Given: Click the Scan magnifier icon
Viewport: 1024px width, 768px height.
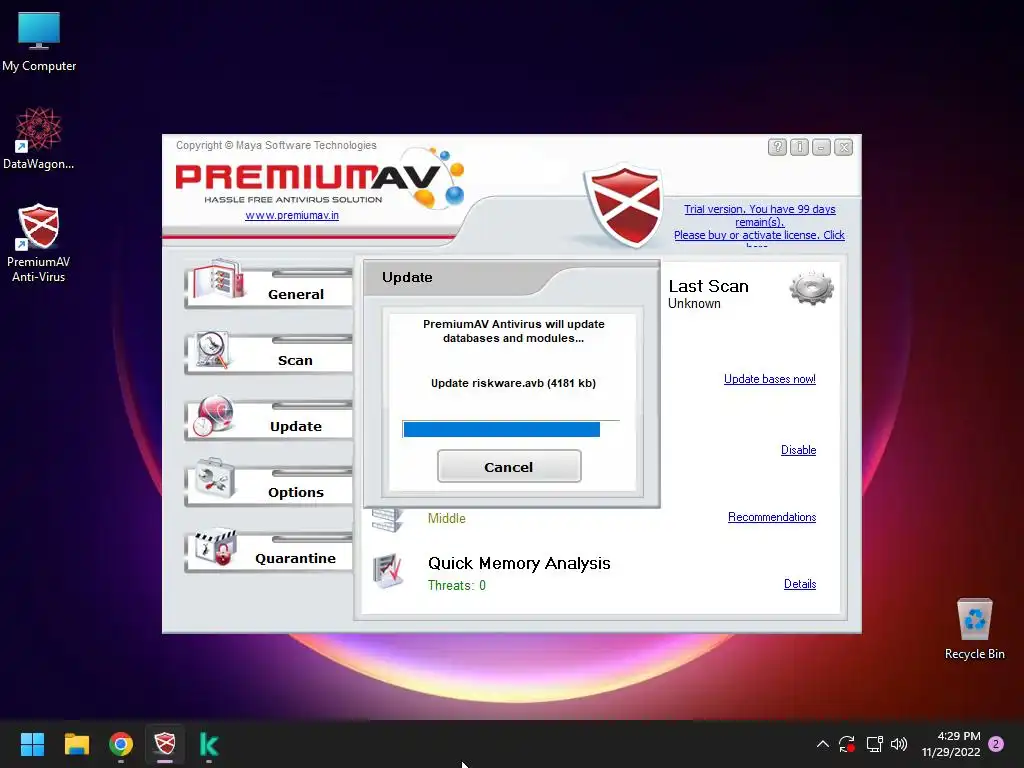Looking at the screenshot, I should (x=214, y=351).
